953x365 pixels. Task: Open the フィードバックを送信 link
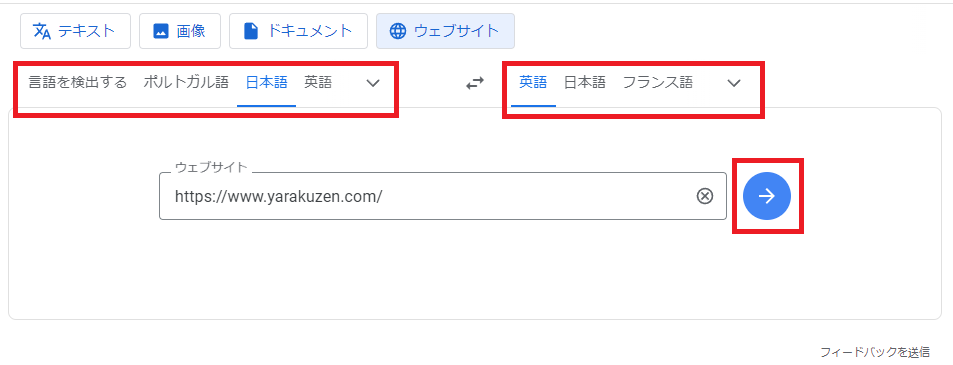[x=875, y=352]
